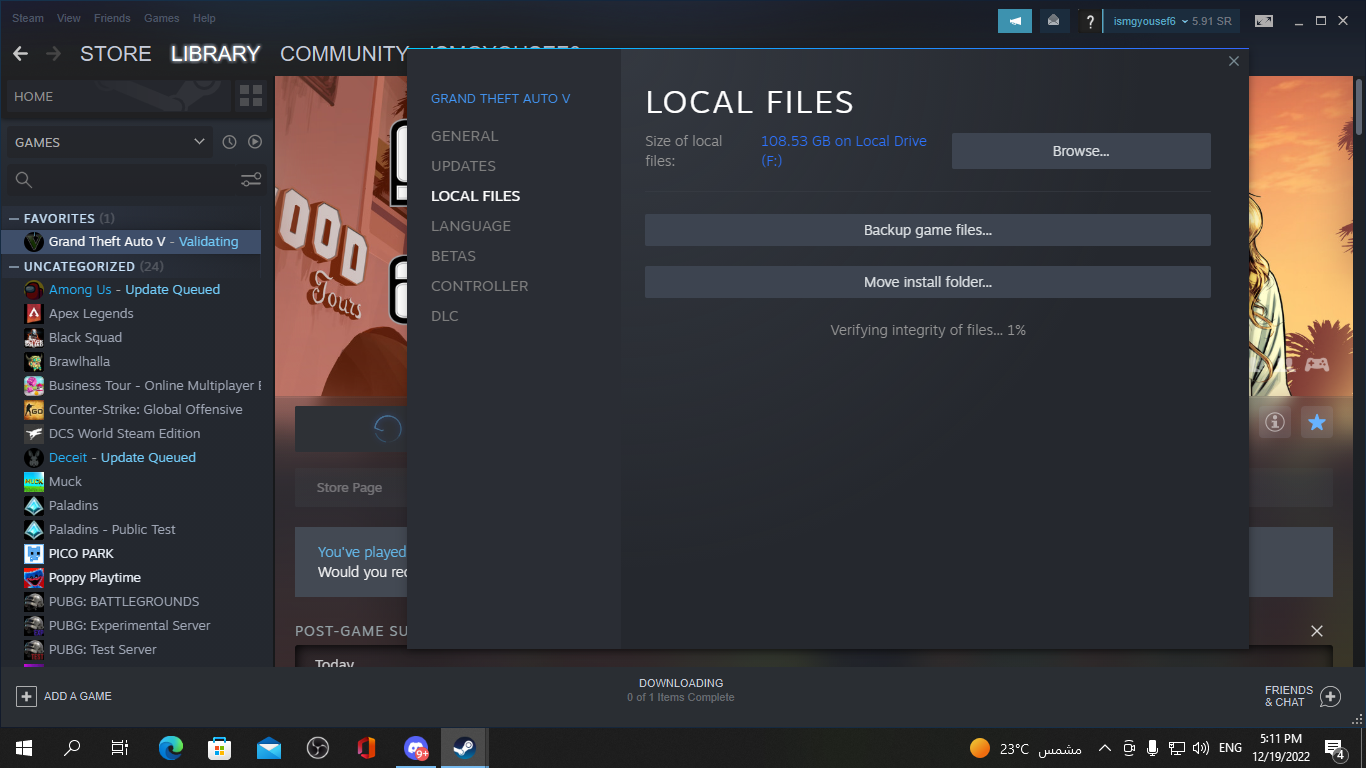The height and width of the screenshot is (768, 1366).
Task: Select UPDATES in properties sidebar
Action: 463,166
